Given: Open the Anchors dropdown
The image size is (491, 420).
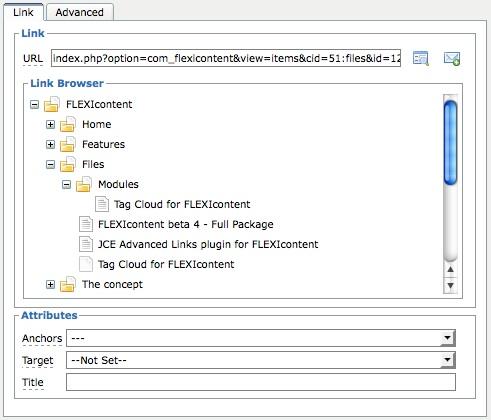Looking at the screenshot, I should 261,338.
